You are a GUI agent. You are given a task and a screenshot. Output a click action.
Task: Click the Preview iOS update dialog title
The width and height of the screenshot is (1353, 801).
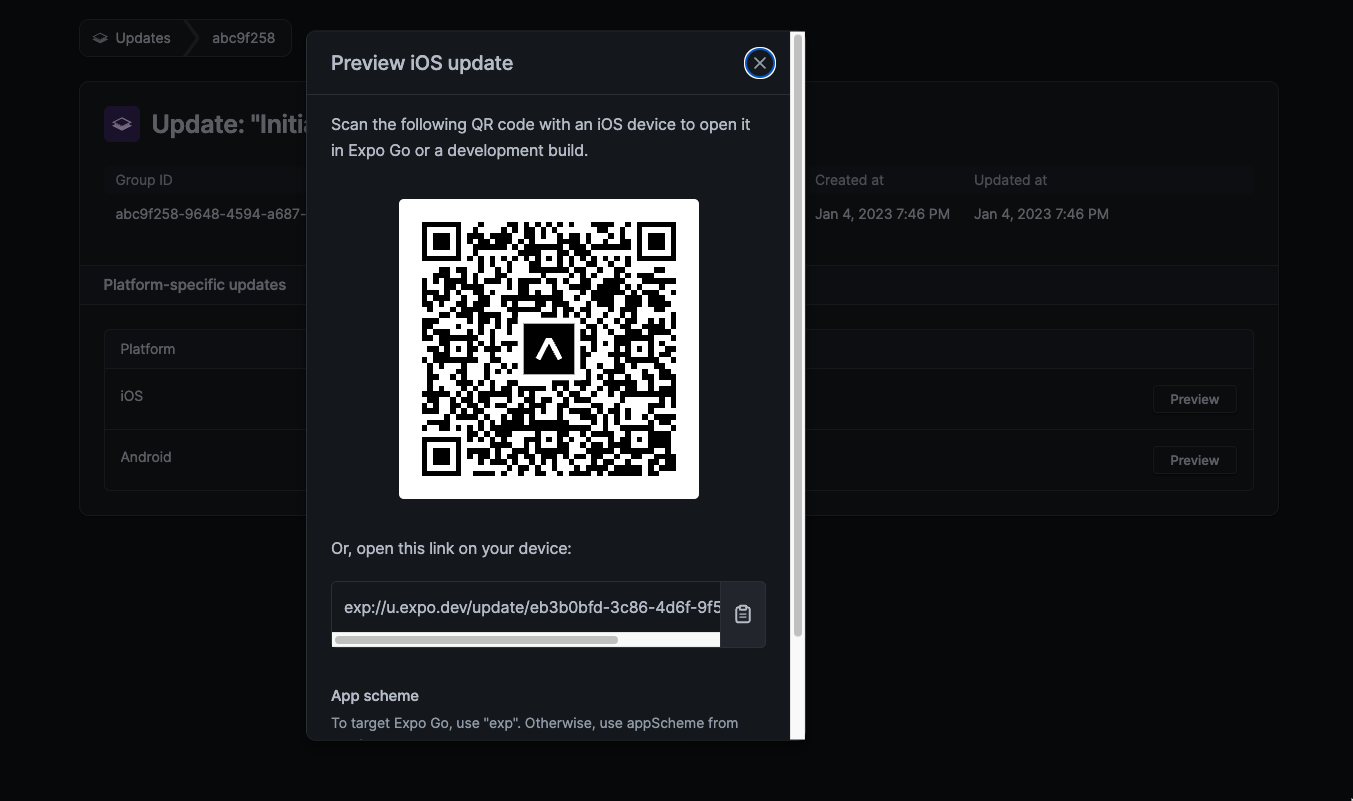click(x=422, y=63)
